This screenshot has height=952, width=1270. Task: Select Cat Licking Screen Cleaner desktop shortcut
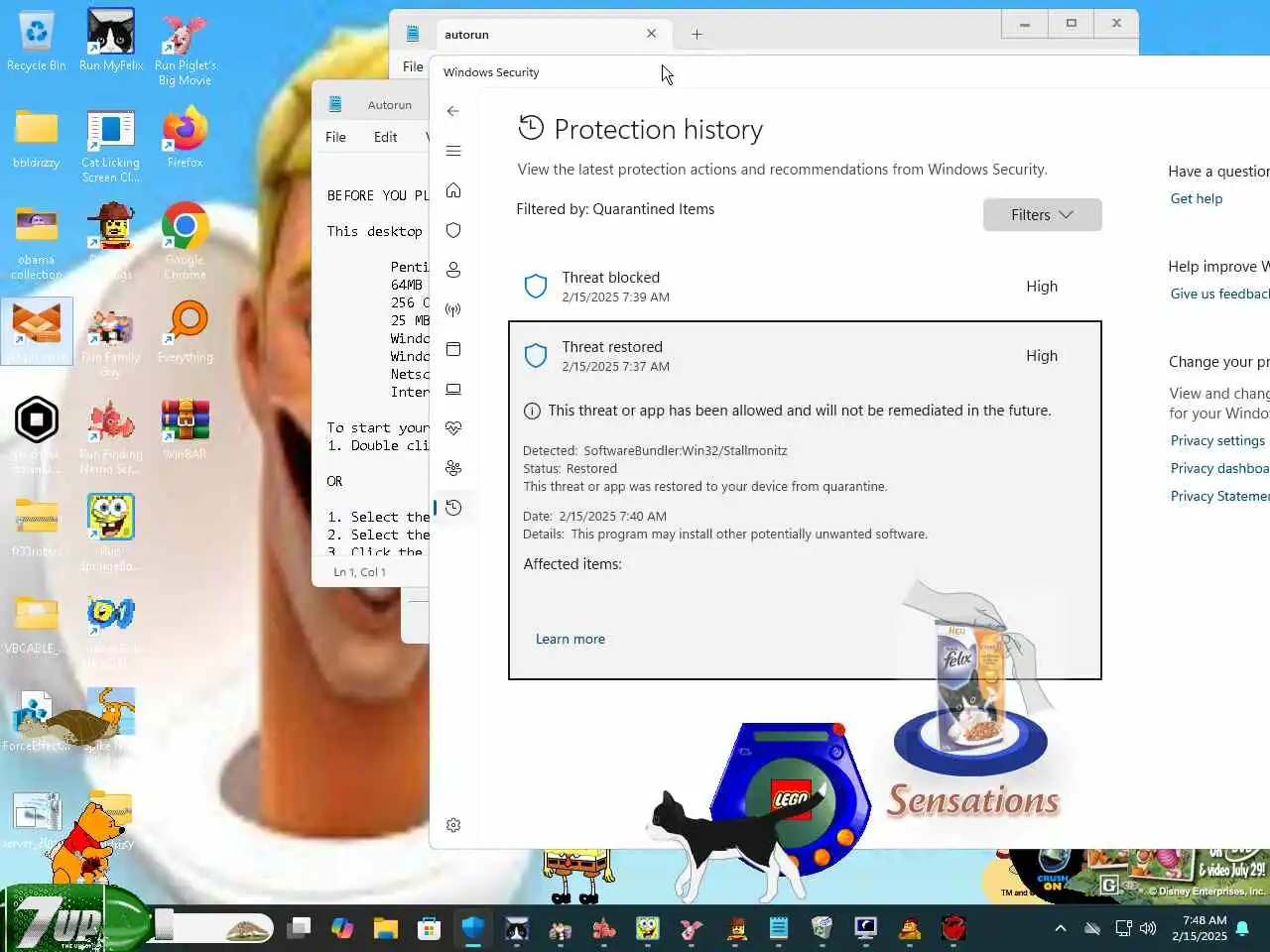point(111,147)
